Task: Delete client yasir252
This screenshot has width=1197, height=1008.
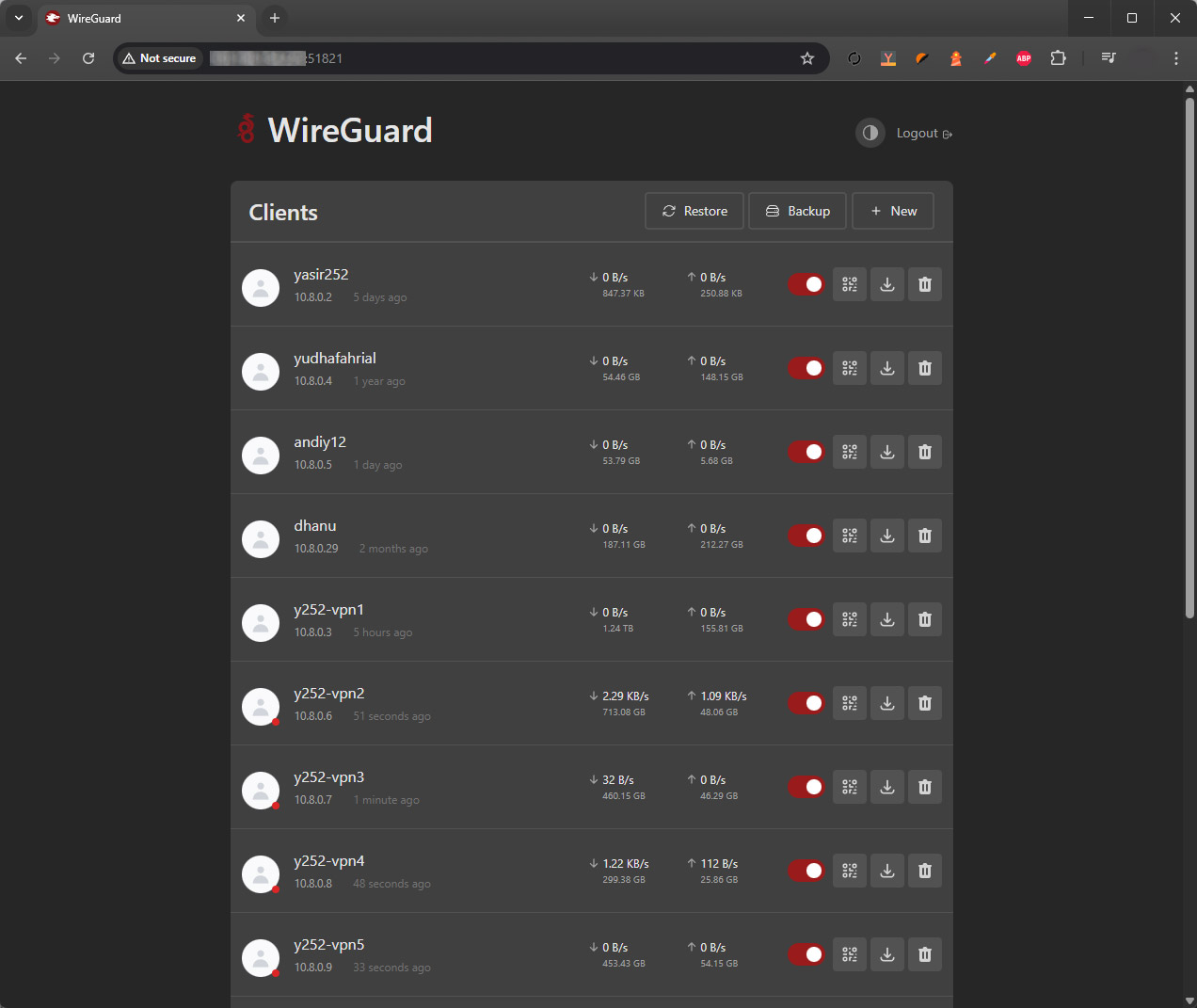Action: click(x=925, y=284)
